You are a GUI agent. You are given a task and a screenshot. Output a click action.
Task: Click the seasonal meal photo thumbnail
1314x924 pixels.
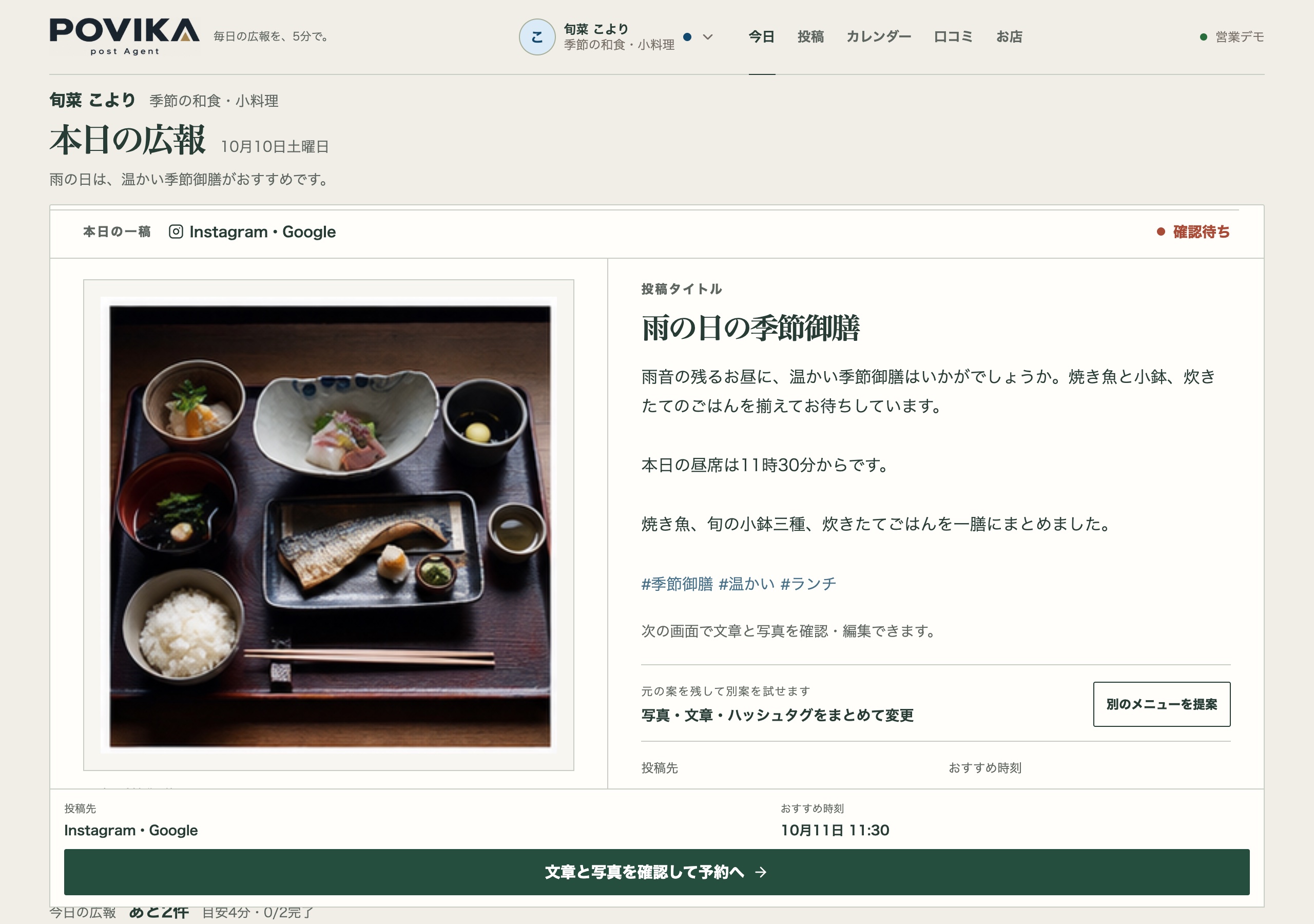pyautogui.click(x=330, y=526)
